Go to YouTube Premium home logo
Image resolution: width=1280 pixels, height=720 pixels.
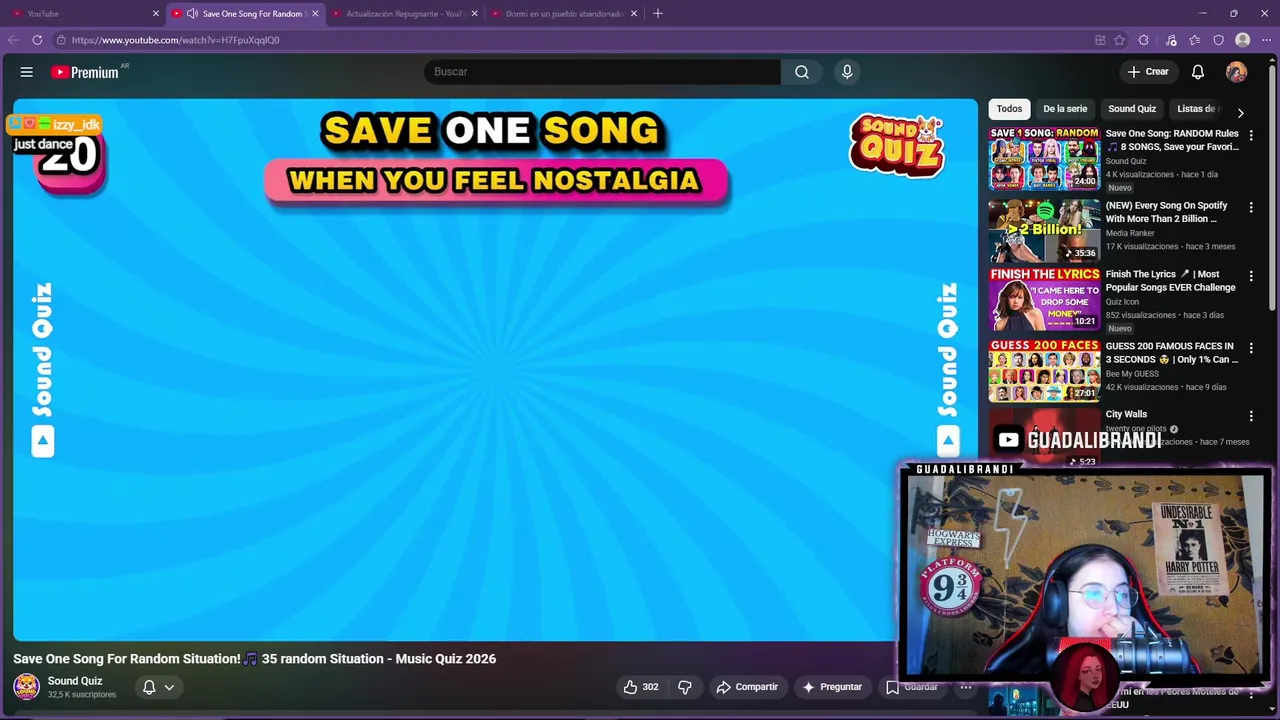click(x=85, y=72)
